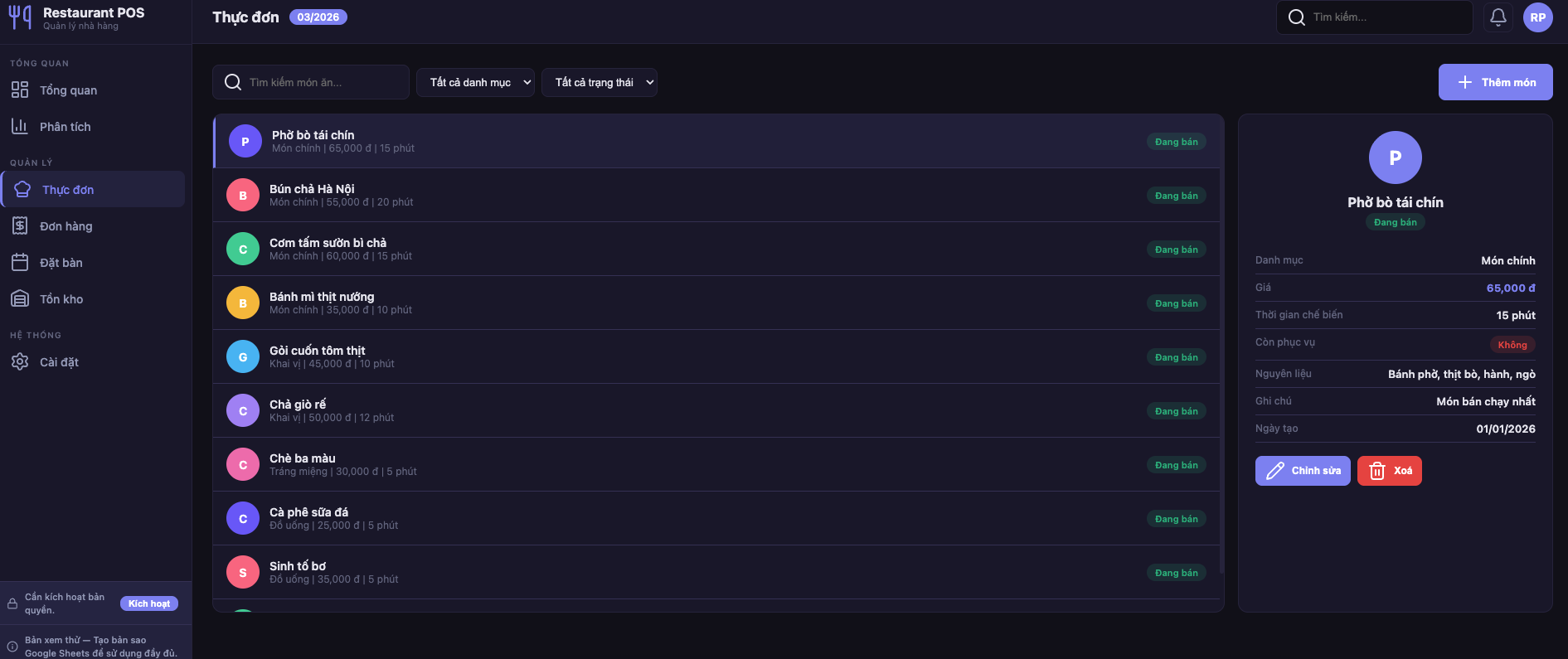Click the red Xoá trash button
The image size is (1568, 659).
coord(1389,471)
